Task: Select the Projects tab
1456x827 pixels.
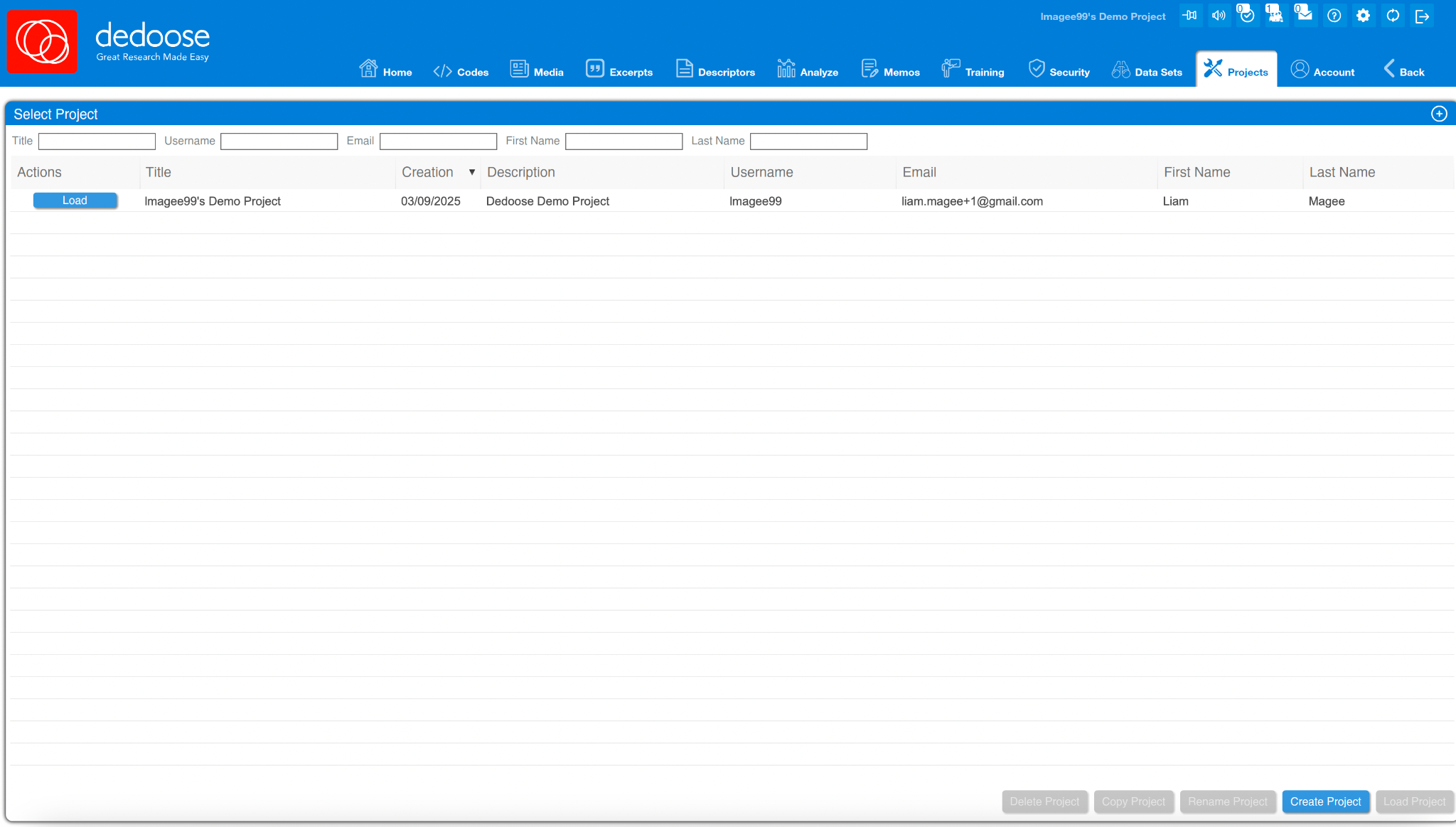Action: (x=1236, y=70)
